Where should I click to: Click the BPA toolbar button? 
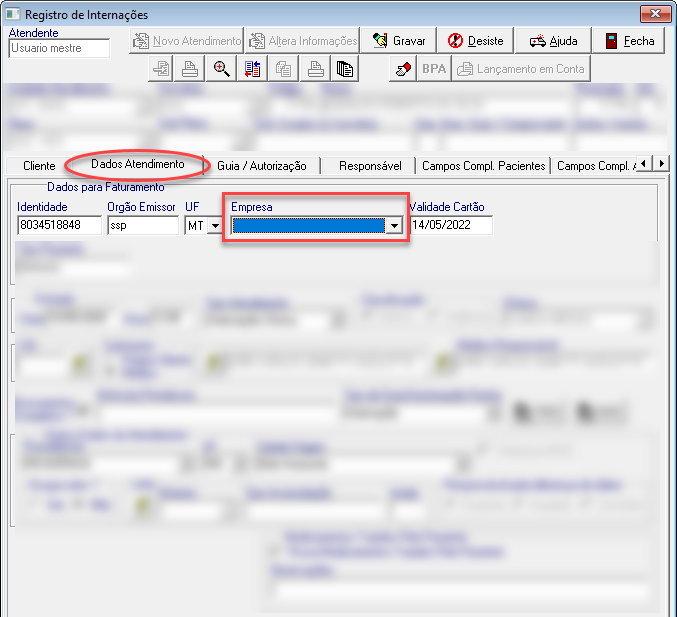pos(434,69)
